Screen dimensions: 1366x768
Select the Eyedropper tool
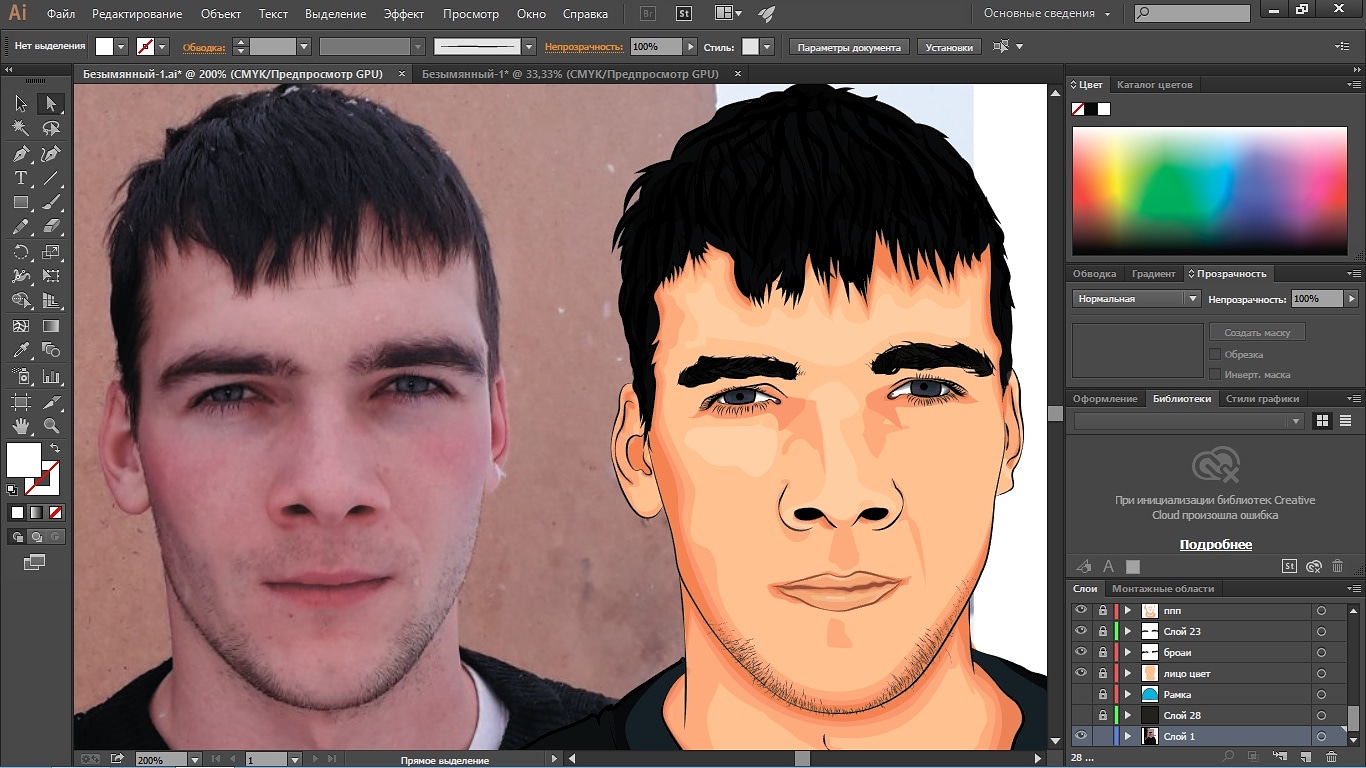point(20,351)
